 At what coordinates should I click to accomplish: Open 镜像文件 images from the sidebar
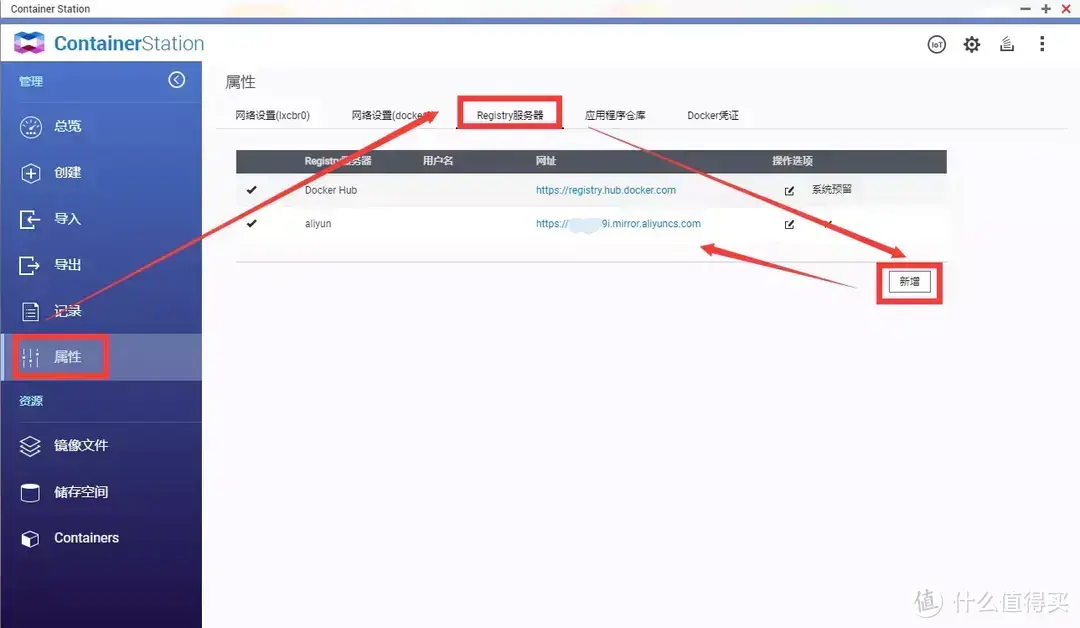pyautogui.click(x=77, y=446)
